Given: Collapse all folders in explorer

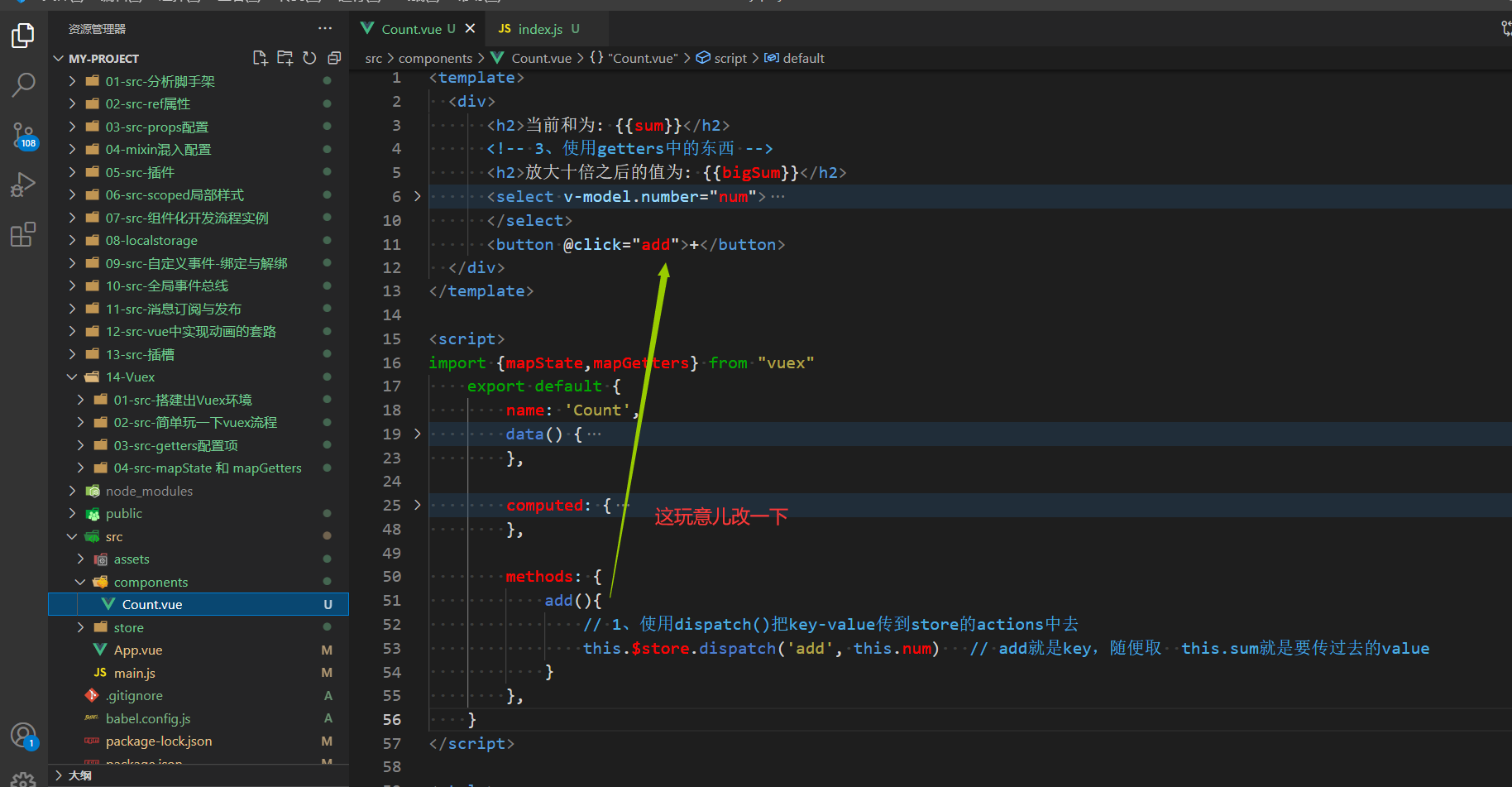Looking at the screenshot, I should pyautogui.click(x=334, y=58).
